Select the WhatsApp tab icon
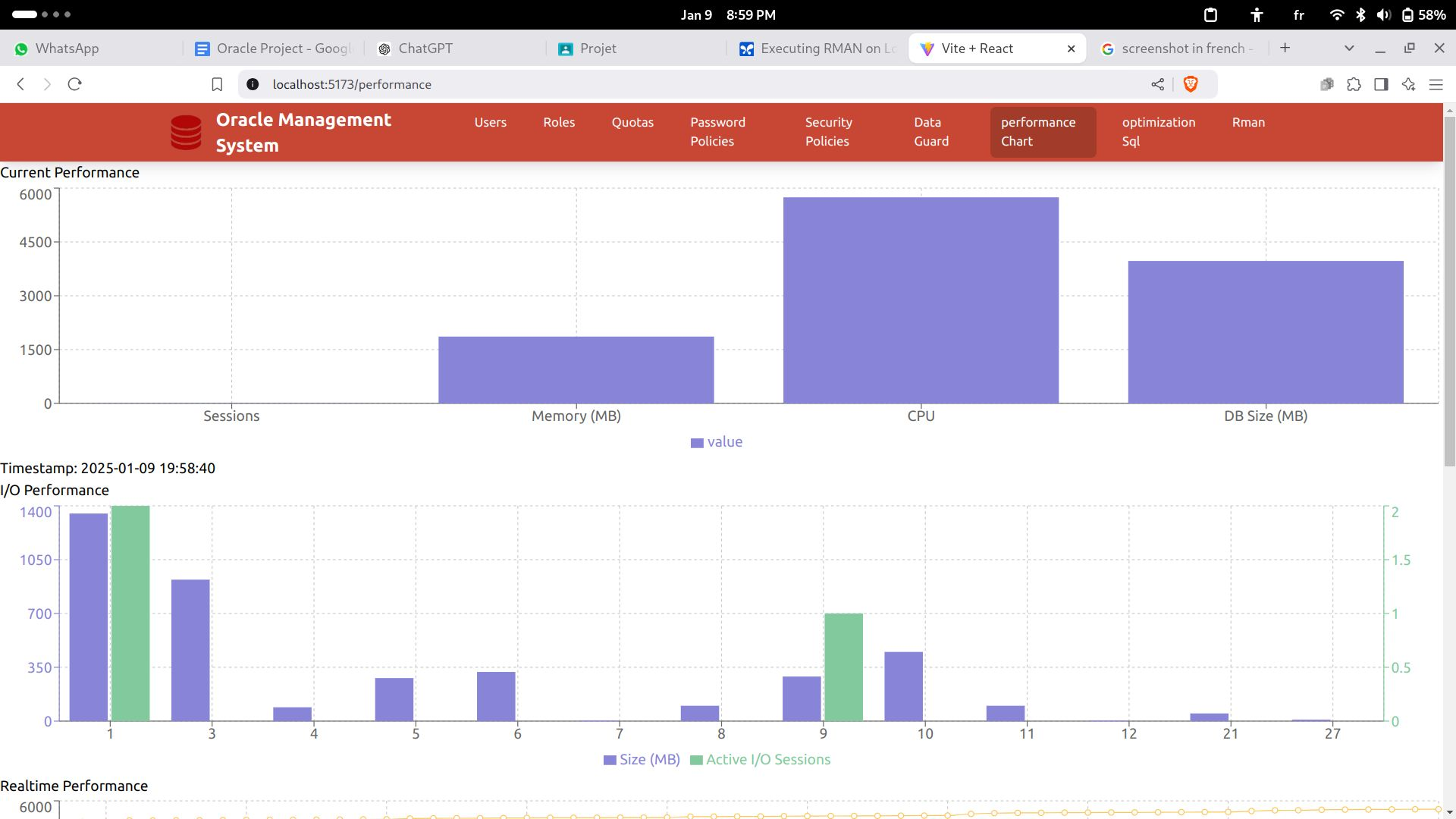The width and height of the screenshot is (1456, 819). point(20,48)
